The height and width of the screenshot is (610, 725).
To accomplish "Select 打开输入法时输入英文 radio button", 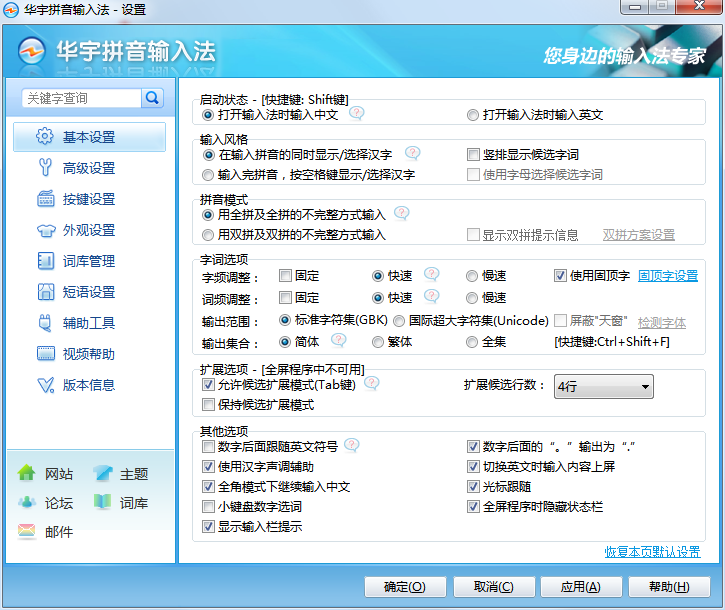I will pyautogui.click(x=473, y=115).
